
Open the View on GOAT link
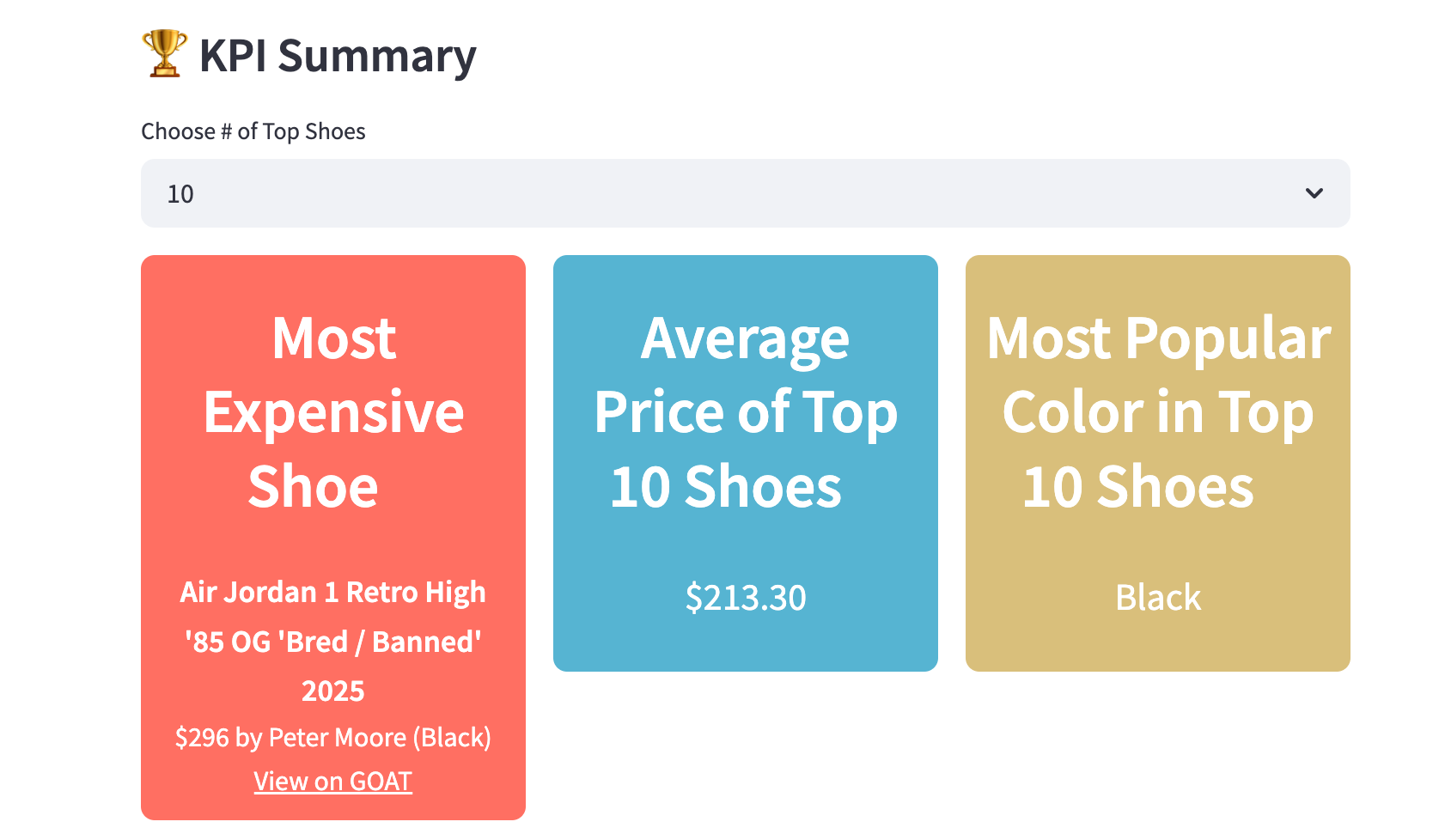tap(332, 781)
